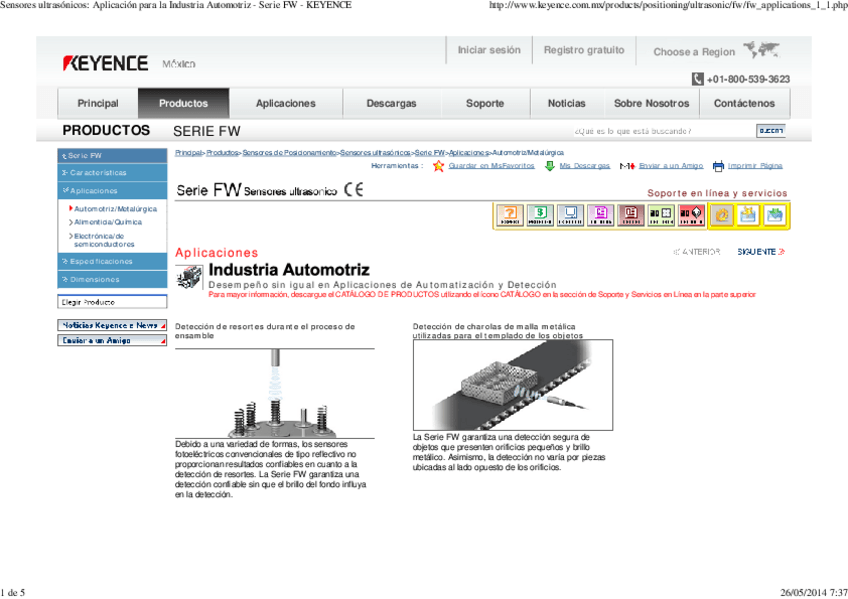Viewport: 848px width, 599px height.
Task: Click the automotive parts icon beside Industria Automotriz
Action: (x=189, y=277)
